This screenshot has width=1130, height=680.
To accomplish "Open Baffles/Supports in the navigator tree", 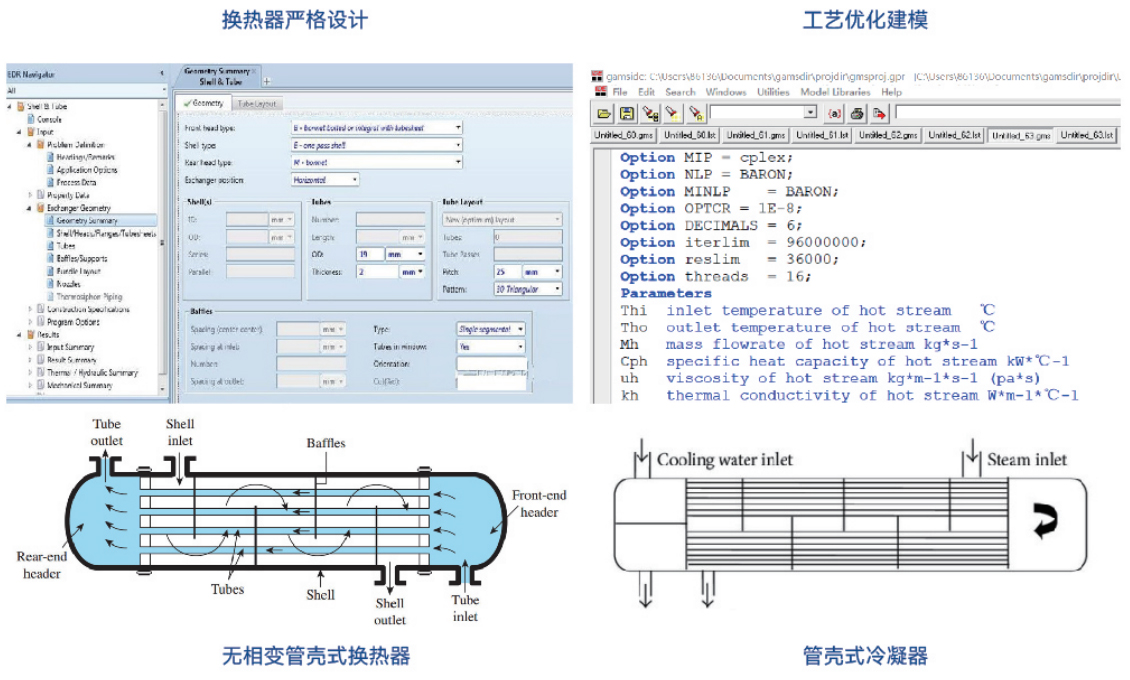I will (81, 258).
